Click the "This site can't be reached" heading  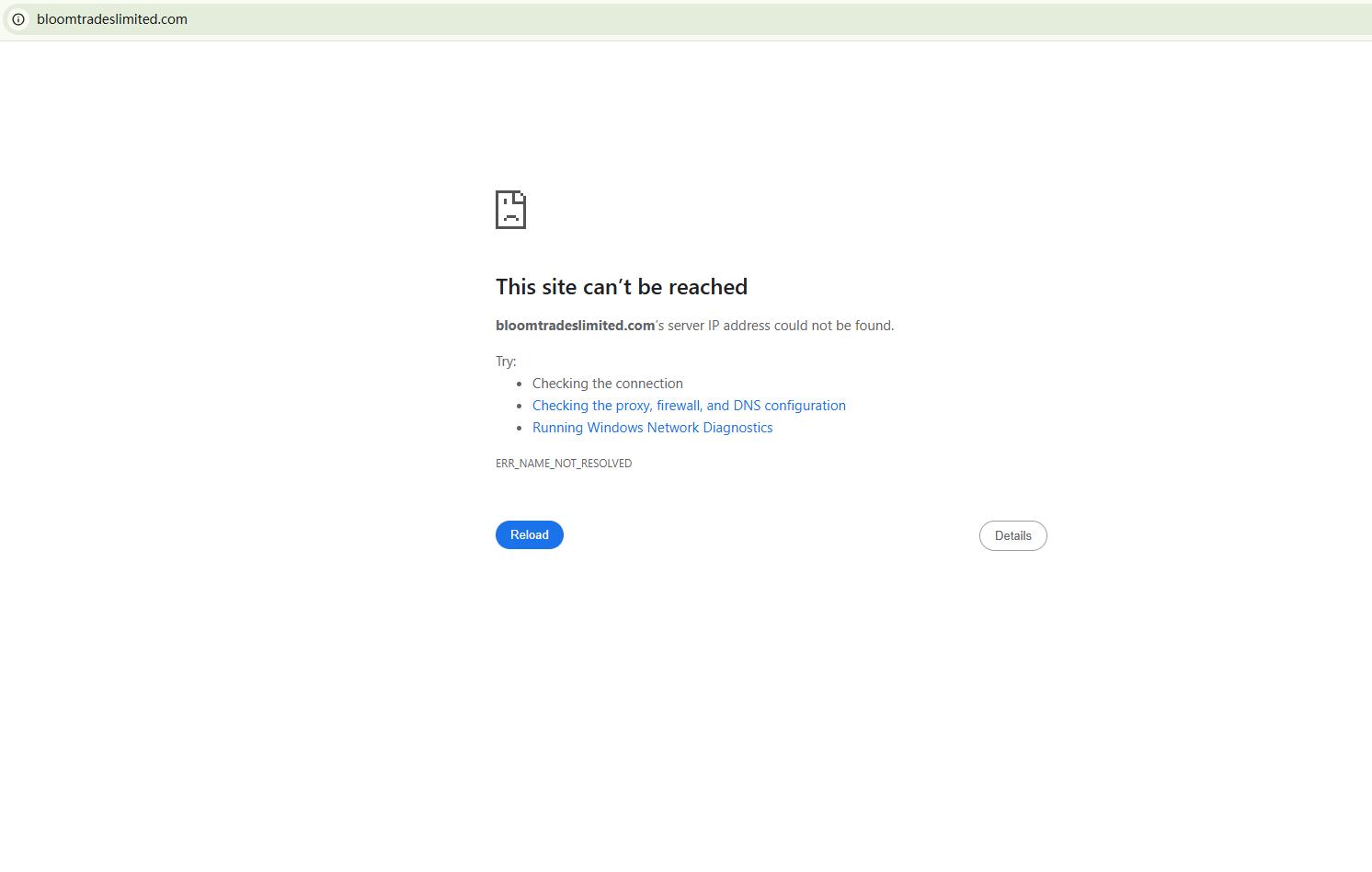[622, 287]
